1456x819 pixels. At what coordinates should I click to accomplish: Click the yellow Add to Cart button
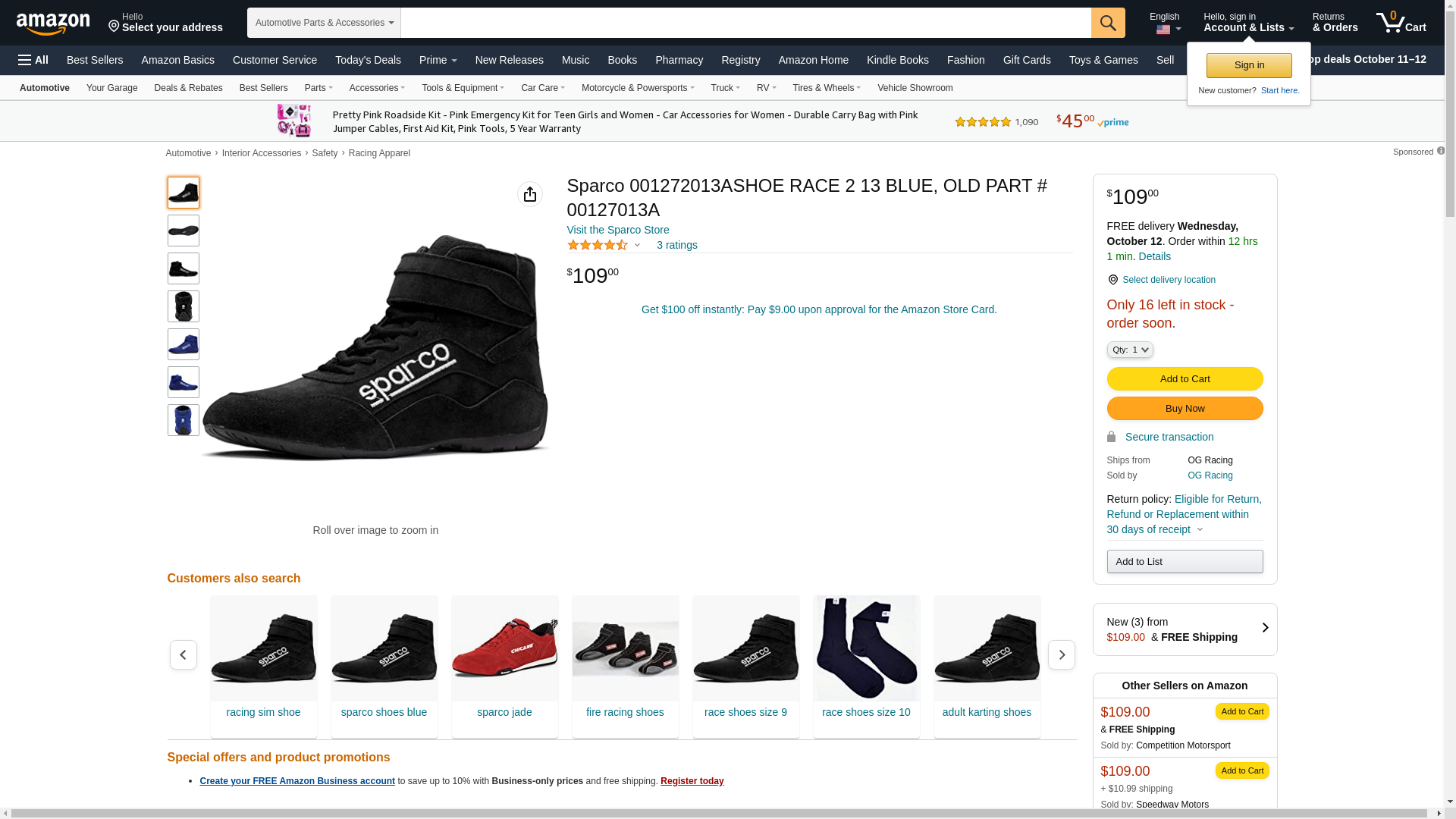[x=1185, y=378]
